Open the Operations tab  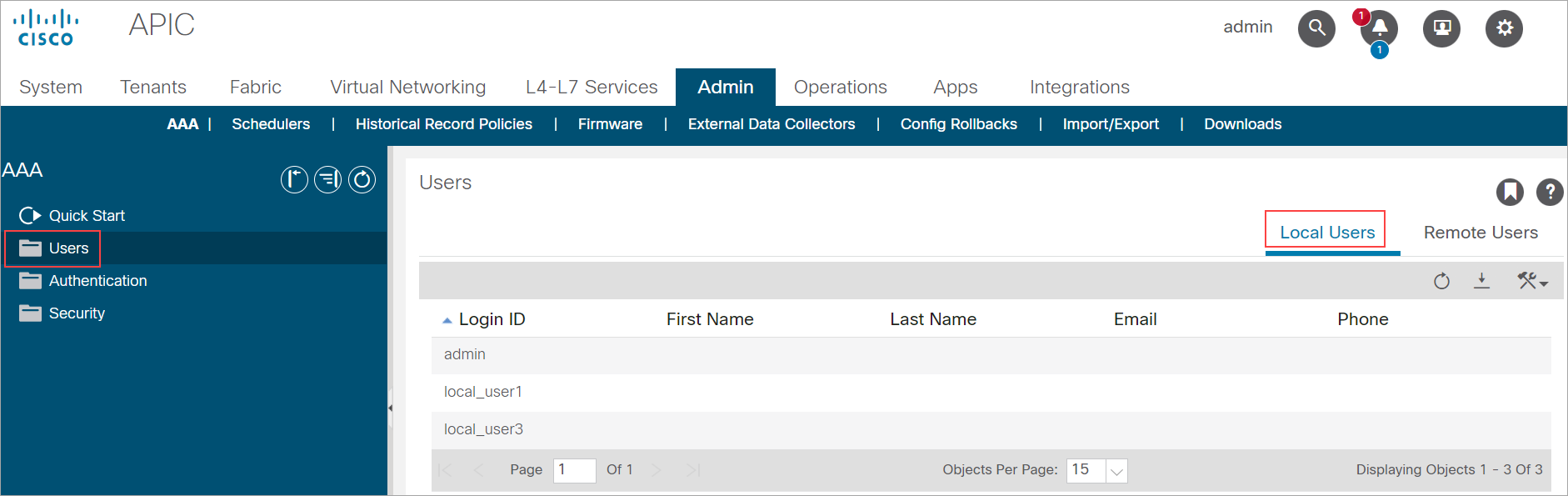point(841,87)
